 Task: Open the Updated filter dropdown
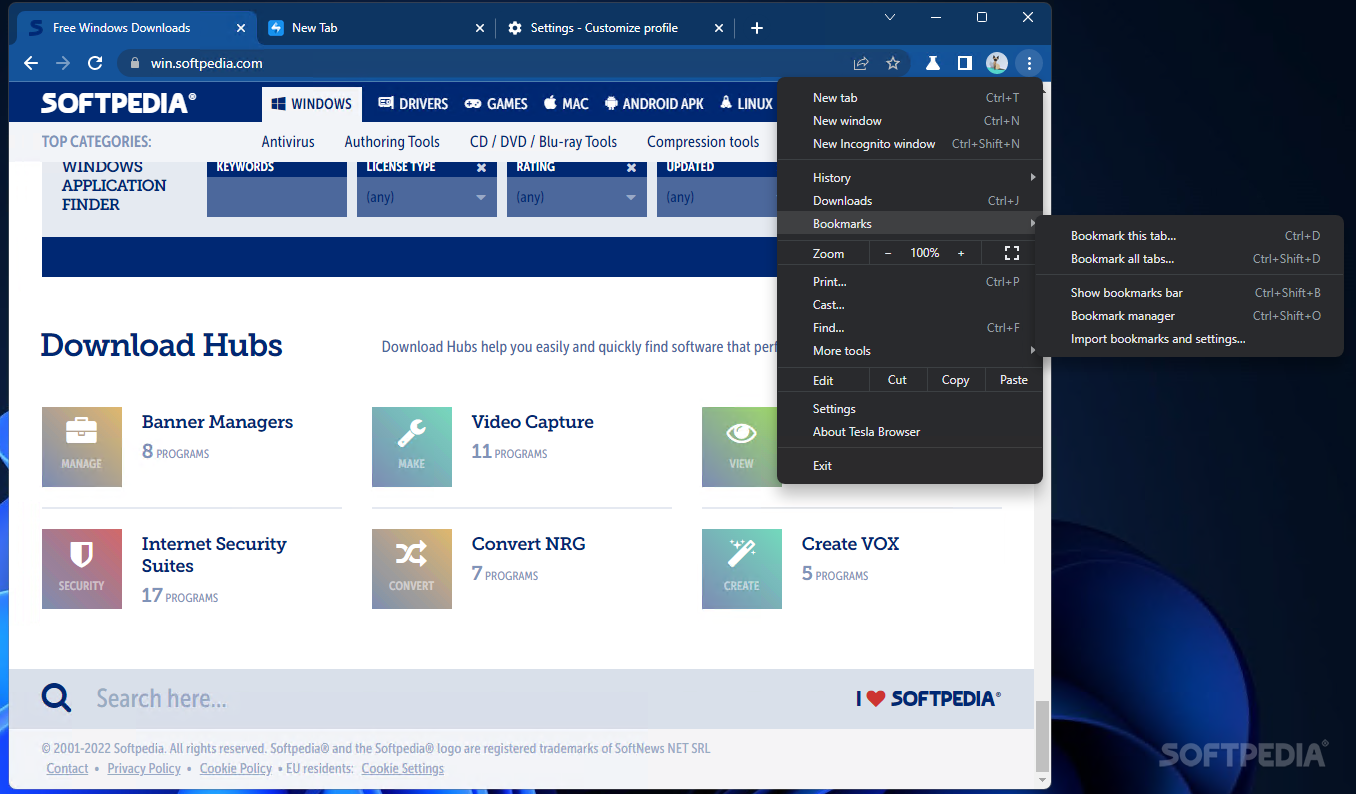pyautogui.click(x=718, y=197)
